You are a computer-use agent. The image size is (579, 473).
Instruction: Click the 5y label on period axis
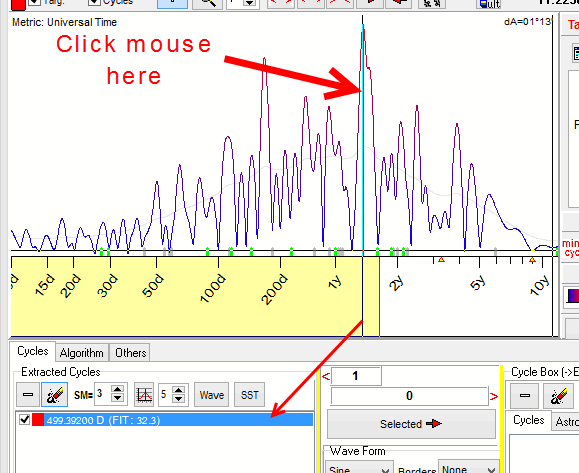point(478,283)
